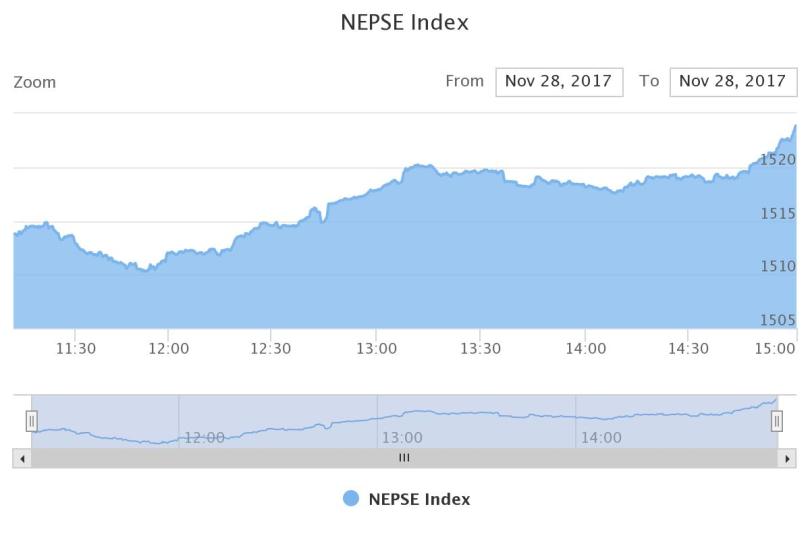This screenshot has height=540, width=810.
Task: Click the scrollbar left arrow button
Action: point(21,458)
